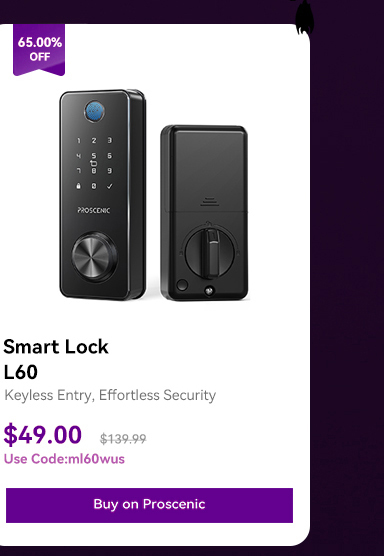384x556 pixels.
Task: Click the black bat decoration icon
Action: (x=302, y=17)
